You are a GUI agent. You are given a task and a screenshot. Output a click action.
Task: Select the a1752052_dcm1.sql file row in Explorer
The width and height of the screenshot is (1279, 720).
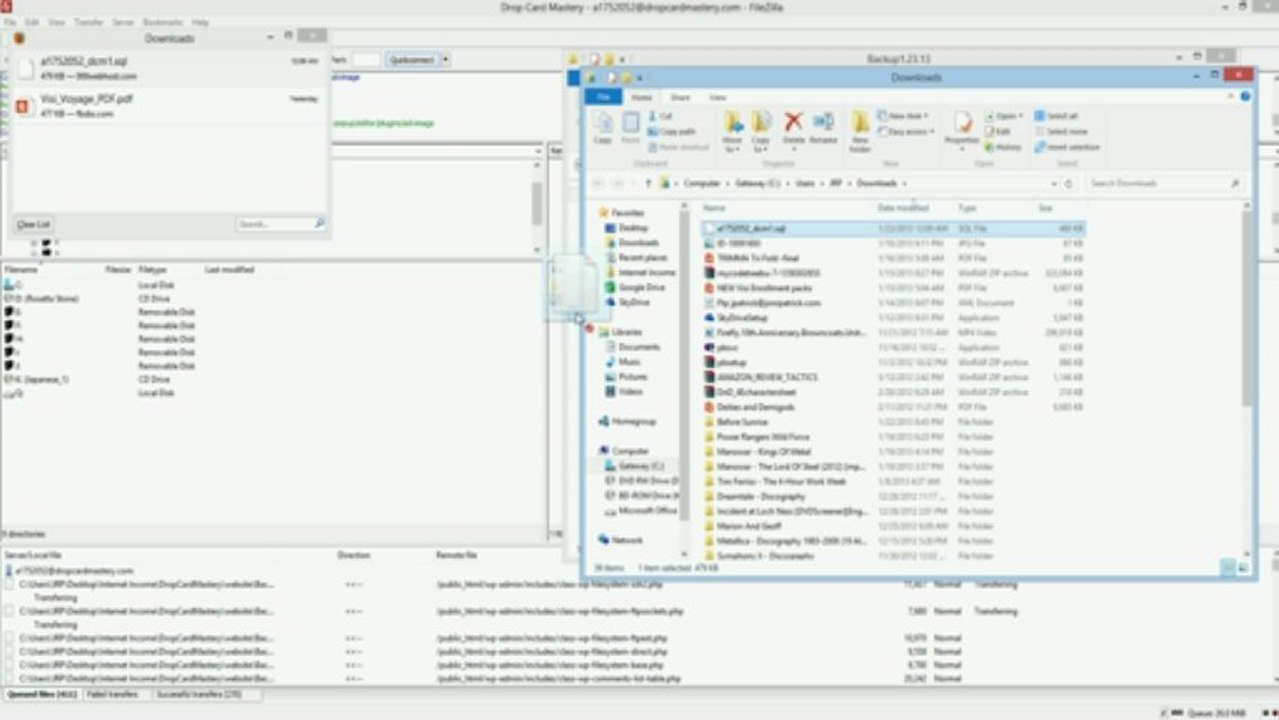(x=893, y=228)
